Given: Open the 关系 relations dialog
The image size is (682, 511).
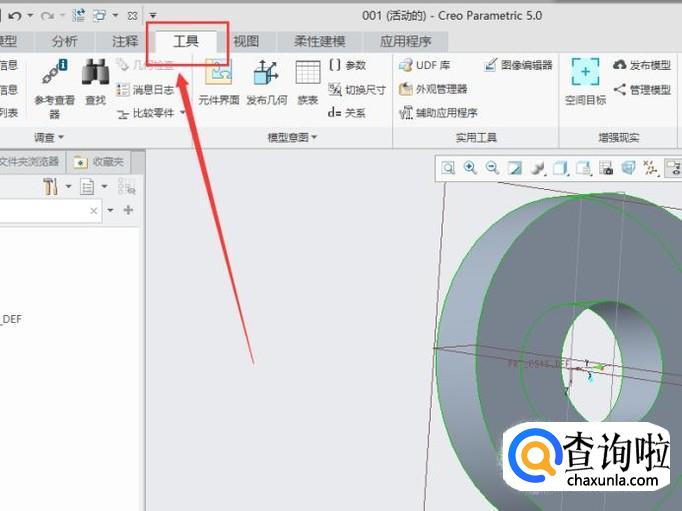Looking at the screenshot, I should [x=346, y=113].
